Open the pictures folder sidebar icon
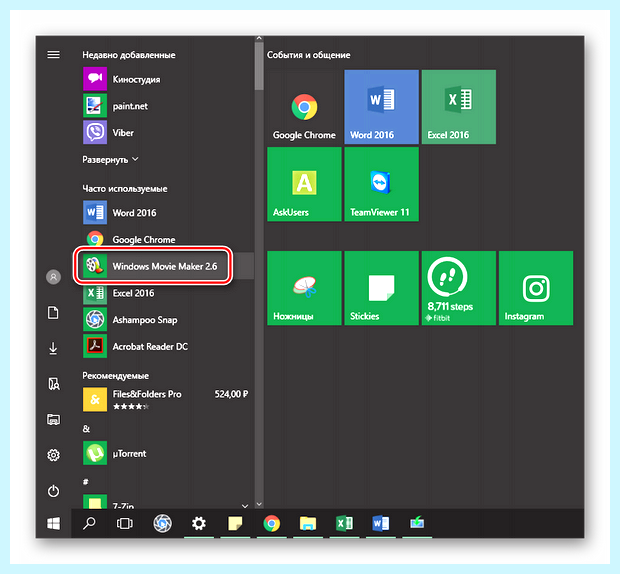Image resolution: width=620 pixels, height=574 pixels. click(x=53, y=384)
